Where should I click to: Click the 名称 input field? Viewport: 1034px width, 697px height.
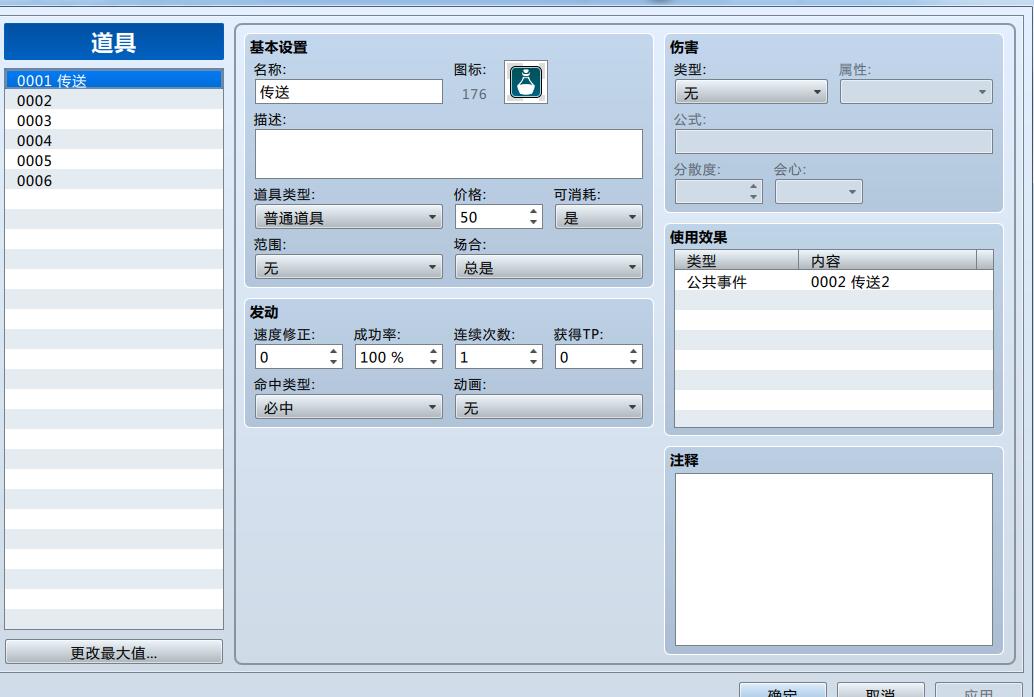coord(348,92)
